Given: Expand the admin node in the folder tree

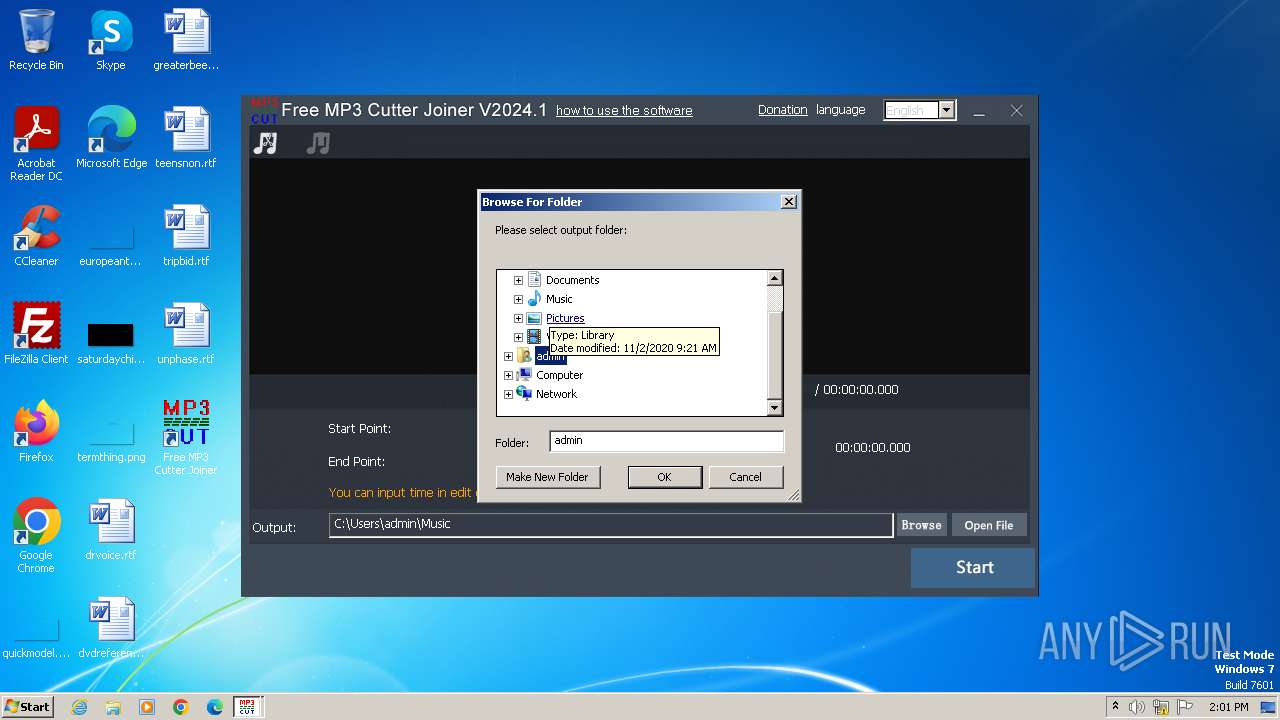Looking at the screenshot, I should 508,356.
